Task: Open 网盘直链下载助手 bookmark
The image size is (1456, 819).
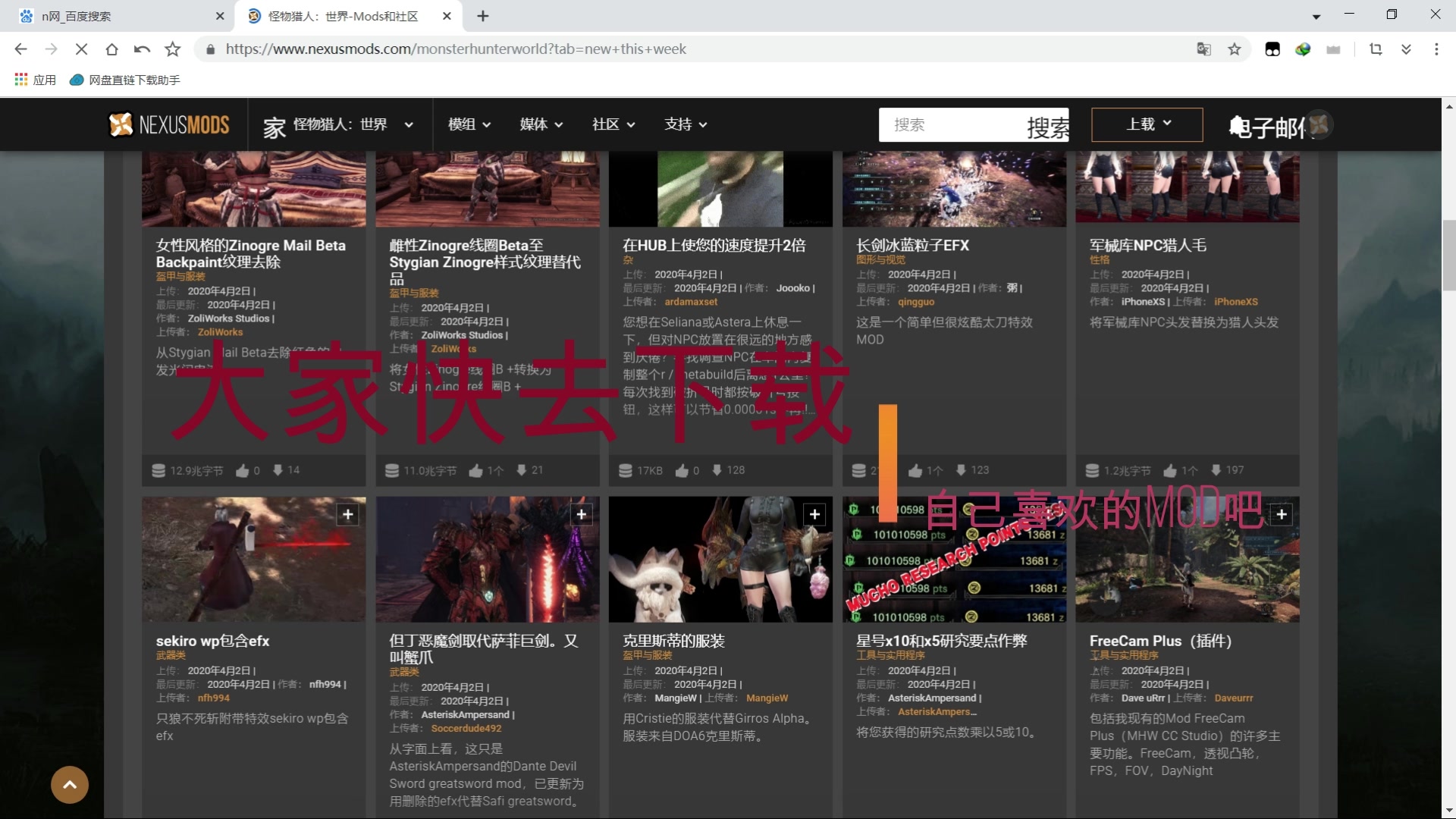Action: (125, 80)
